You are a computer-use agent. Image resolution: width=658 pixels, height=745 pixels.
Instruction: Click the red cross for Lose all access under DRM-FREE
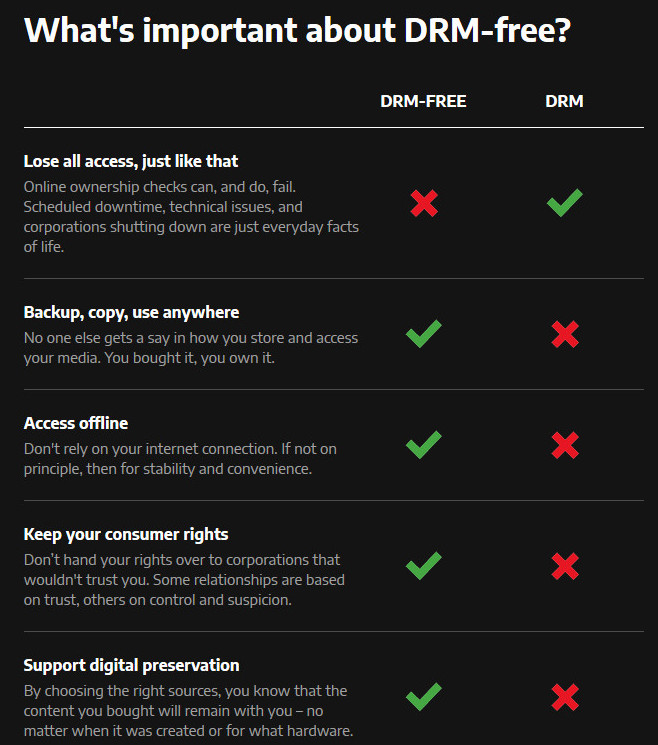point(424,204)
